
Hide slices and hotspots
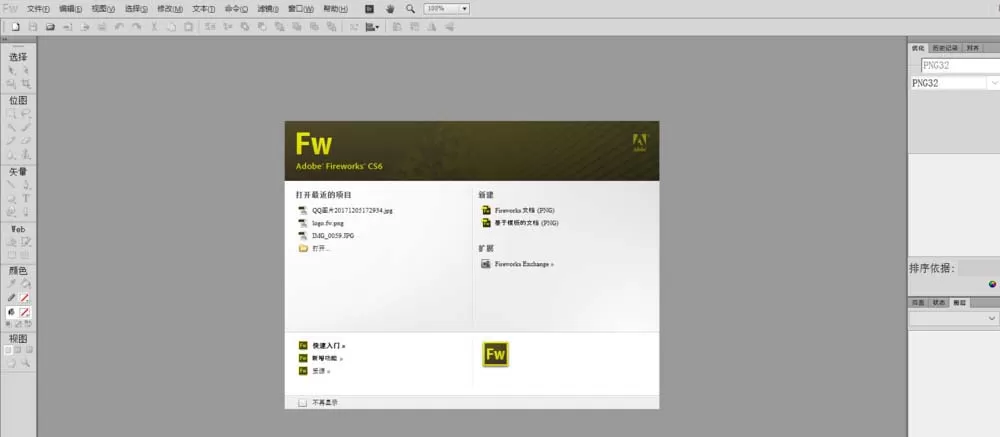(x=11, y=255)
